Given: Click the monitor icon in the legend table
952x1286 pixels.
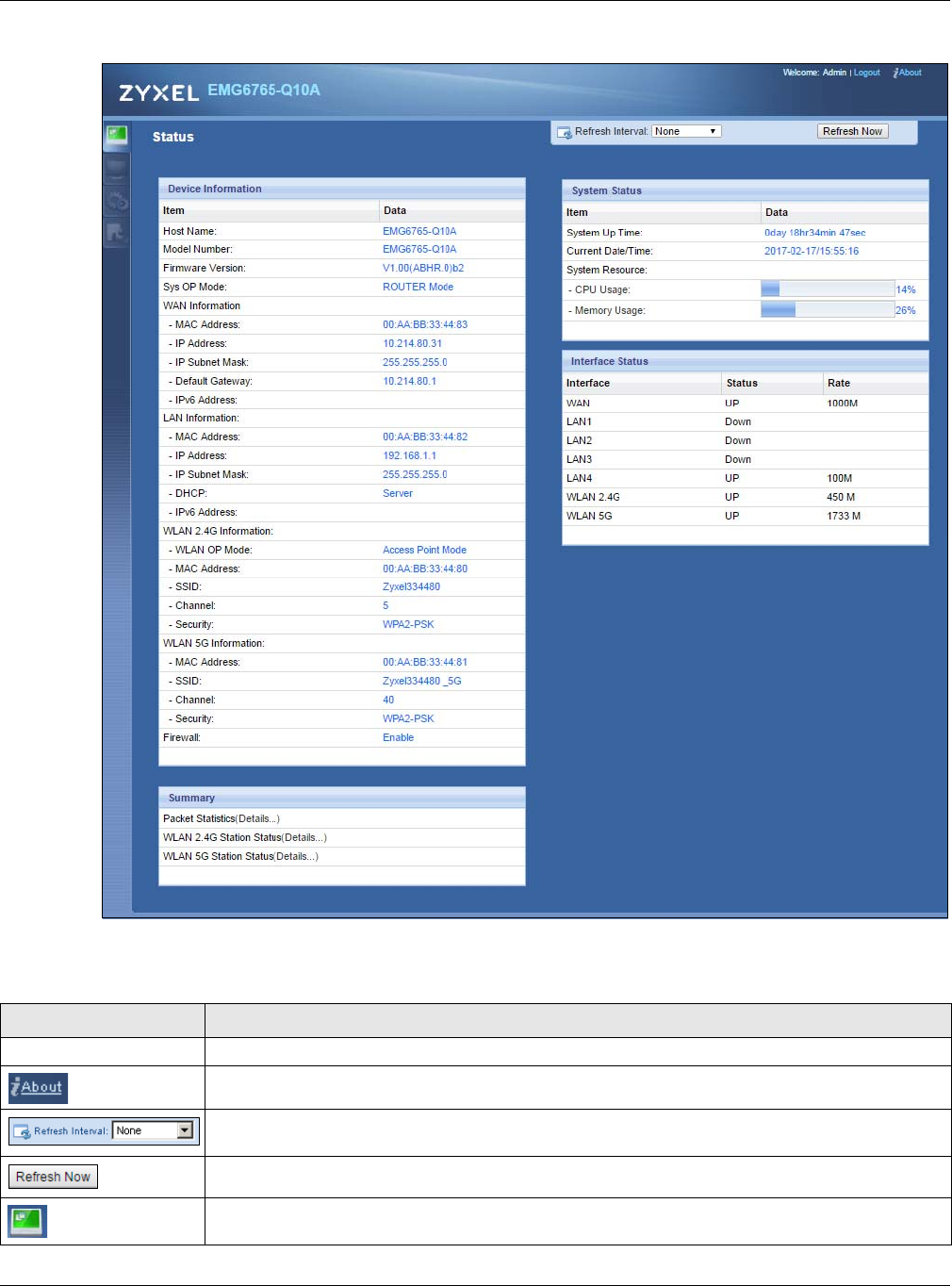Looking at the screenshot, I should pos(27,1221).
